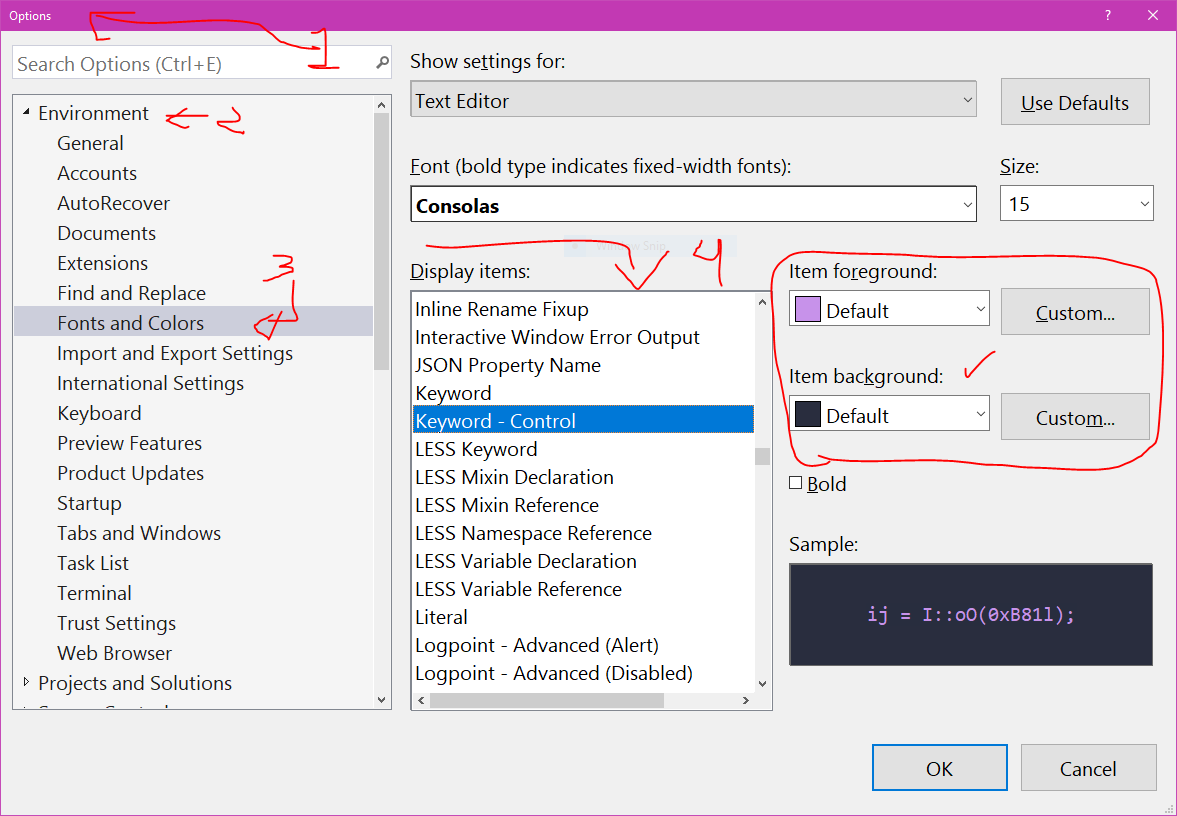Expand the Projects and Solutions node
The height and width of the screenshot is (816, 1177).
[x=25, y=682]
